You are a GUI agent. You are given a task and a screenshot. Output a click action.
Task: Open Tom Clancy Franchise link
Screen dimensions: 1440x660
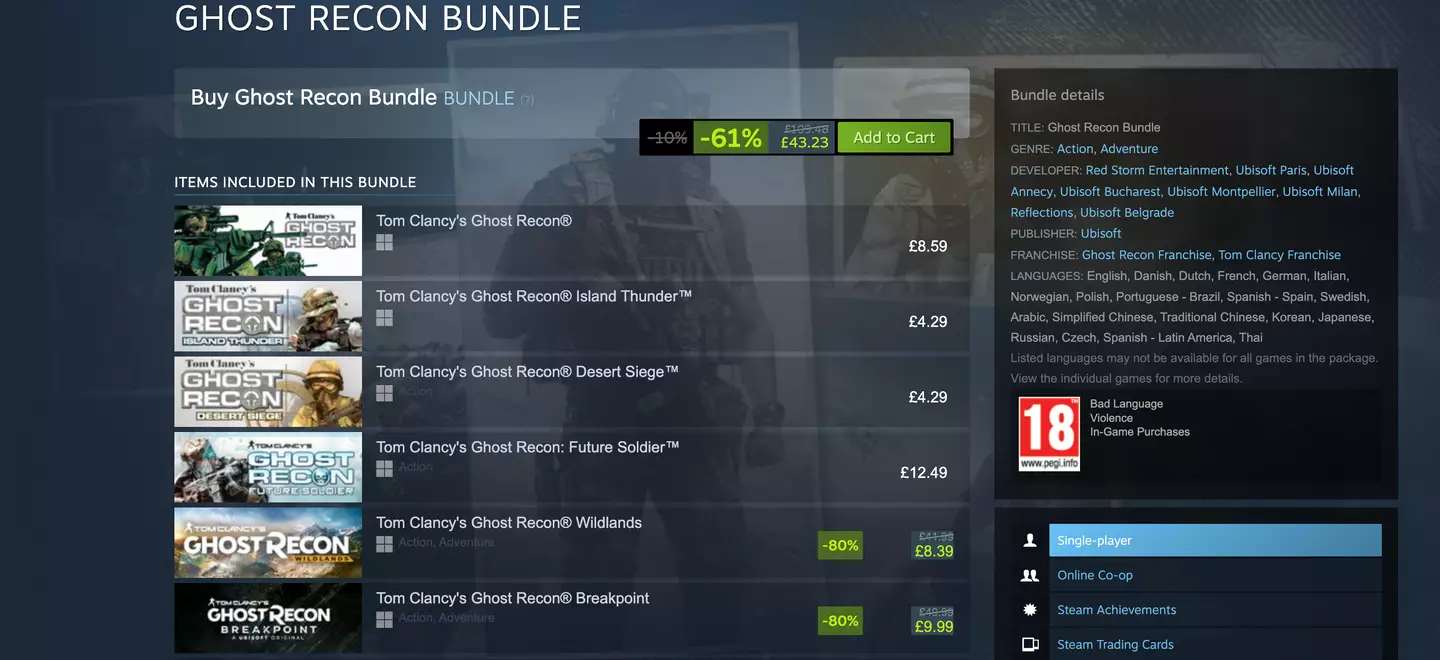click(x=1279, y=255)
